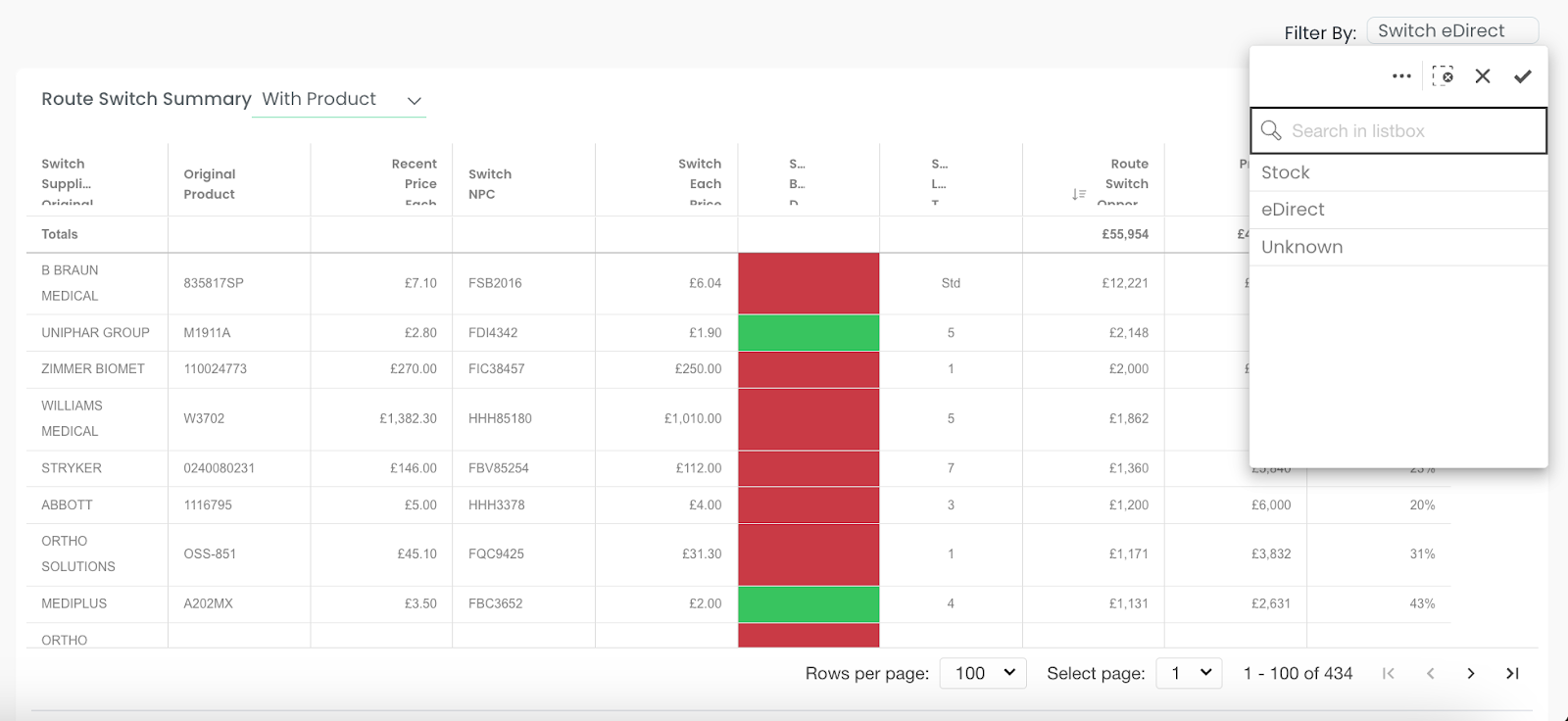The height and width of the screenshot is (721, 1568).
Task: Jump to the last page arrow
Action: click(1512, 673)
